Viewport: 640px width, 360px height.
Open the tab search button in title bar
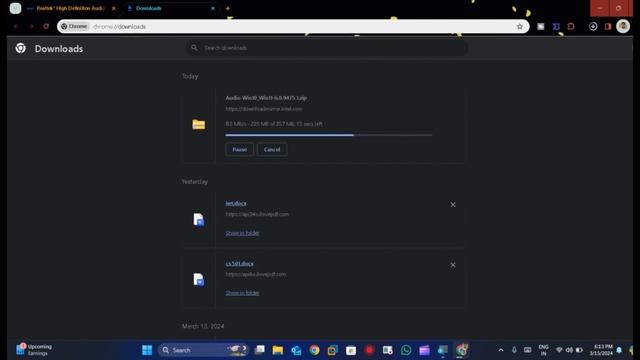pos(15,8)
